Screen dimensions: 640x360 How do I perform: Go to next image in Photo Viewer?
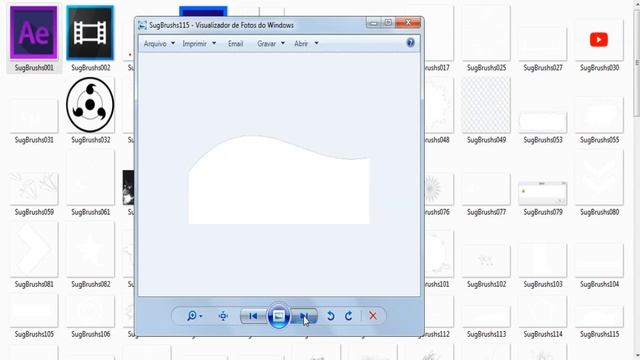[304, 316]
